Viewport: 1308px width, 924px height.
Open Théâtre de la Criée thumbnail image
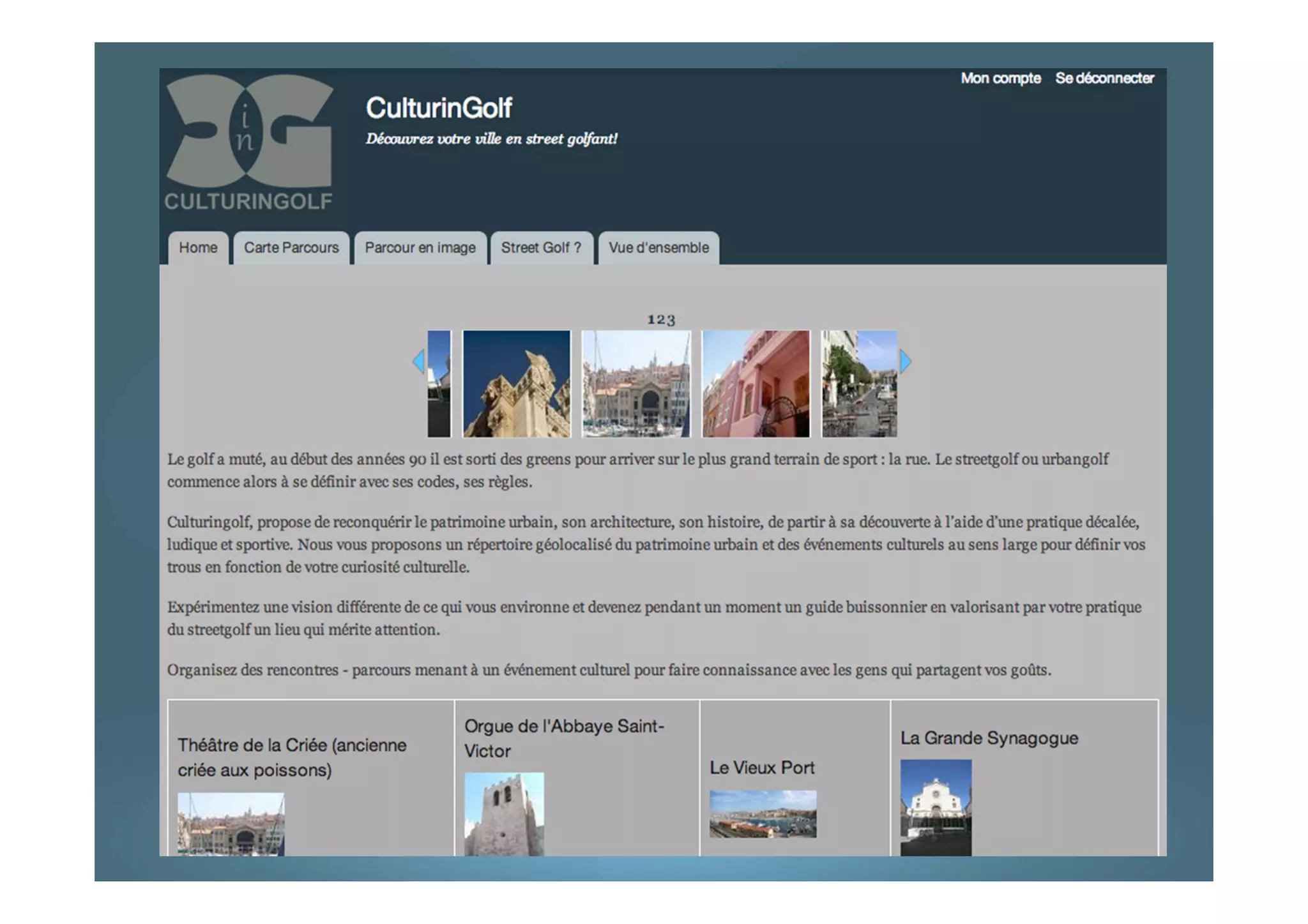point(231,824)
